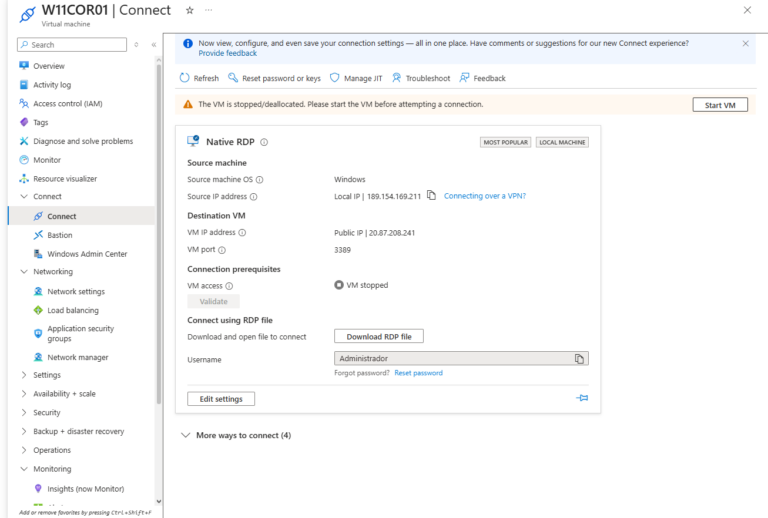Click the Start VM button
This screenshot has height=518, width=768.
pyautogui.click(x=720, y=105)
